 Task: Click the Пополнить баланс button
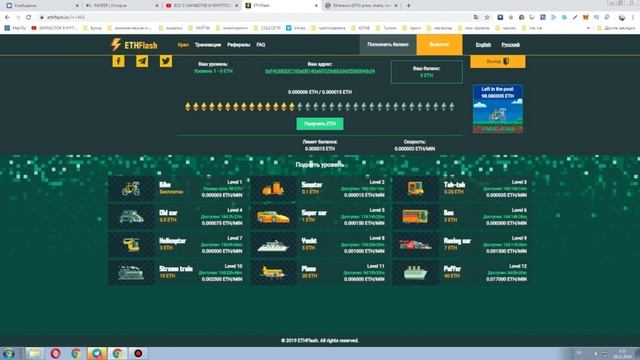tap(388, 44)
